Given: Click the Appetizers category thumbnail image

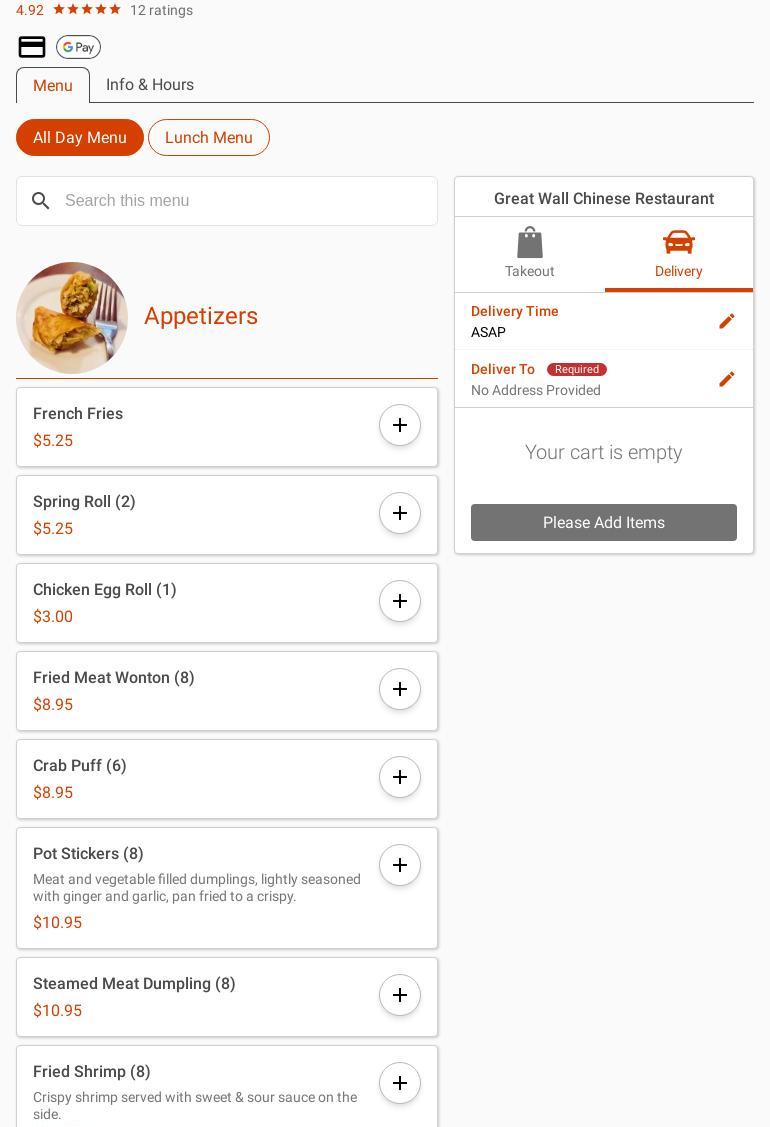Looking at the screenshot, I should 72,318.
